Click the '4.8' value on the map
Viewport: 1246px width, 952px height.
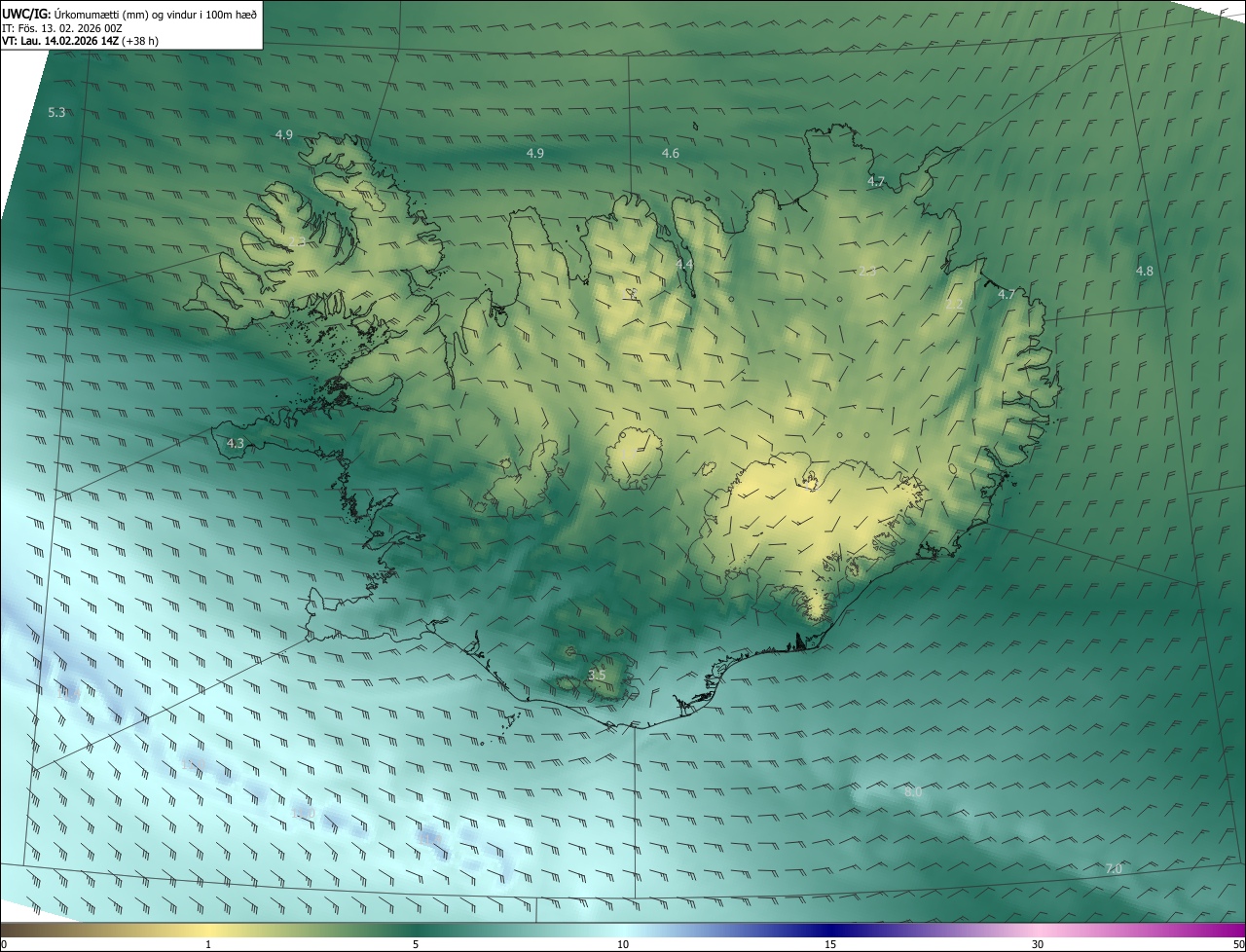coord(1145,272)
